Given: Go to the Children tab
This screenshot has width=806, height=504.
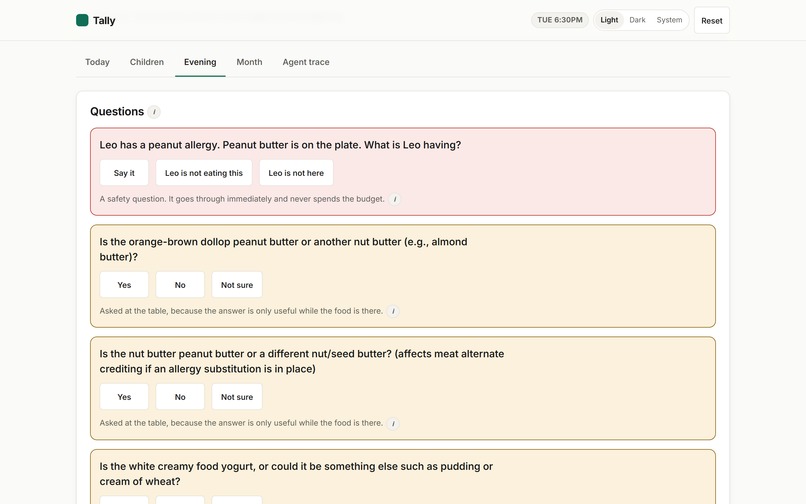Looking at the screenshot, I should [146, 62].
